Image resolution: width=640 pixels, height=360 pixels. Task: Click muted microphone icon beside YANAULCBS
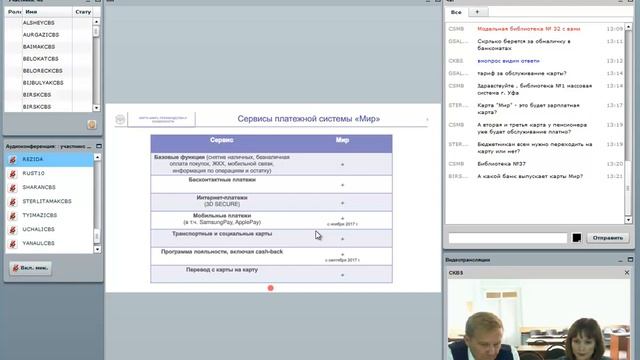(x=13, y=244)
